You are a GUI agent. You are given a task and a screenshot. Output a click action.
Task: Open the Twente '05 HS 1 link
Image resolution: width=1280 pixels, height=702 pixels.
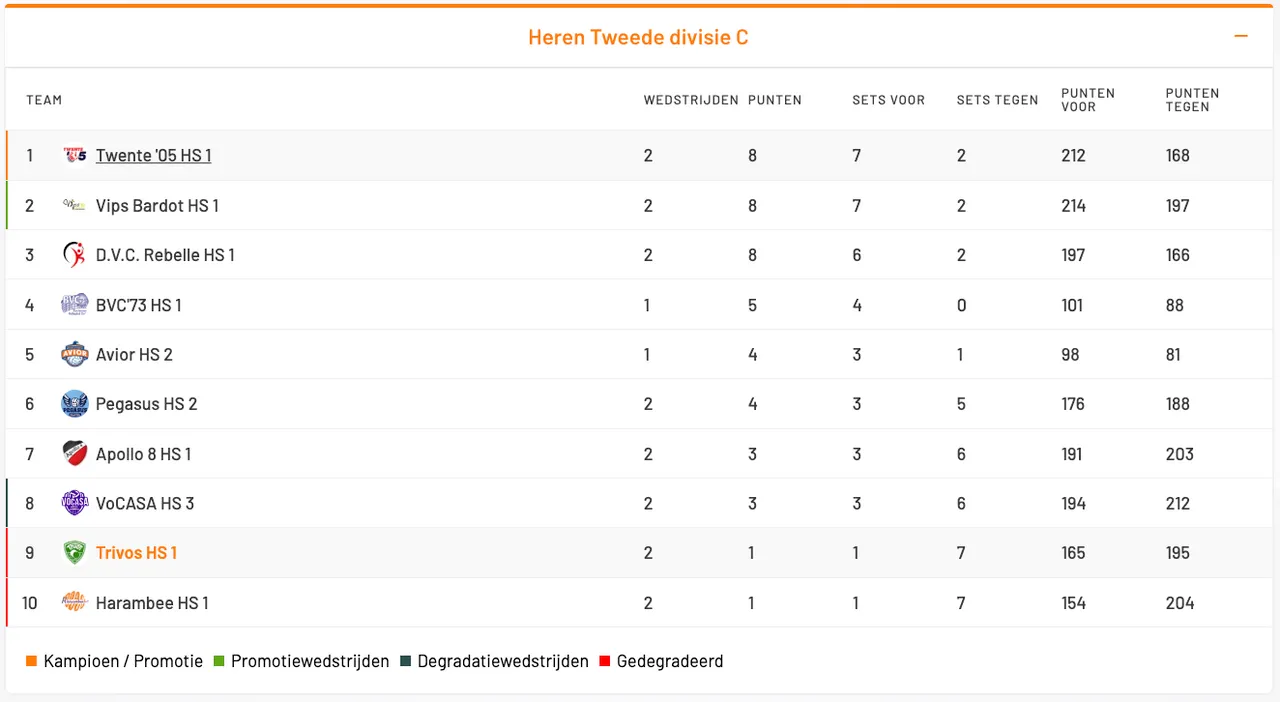tap(153, 156)
